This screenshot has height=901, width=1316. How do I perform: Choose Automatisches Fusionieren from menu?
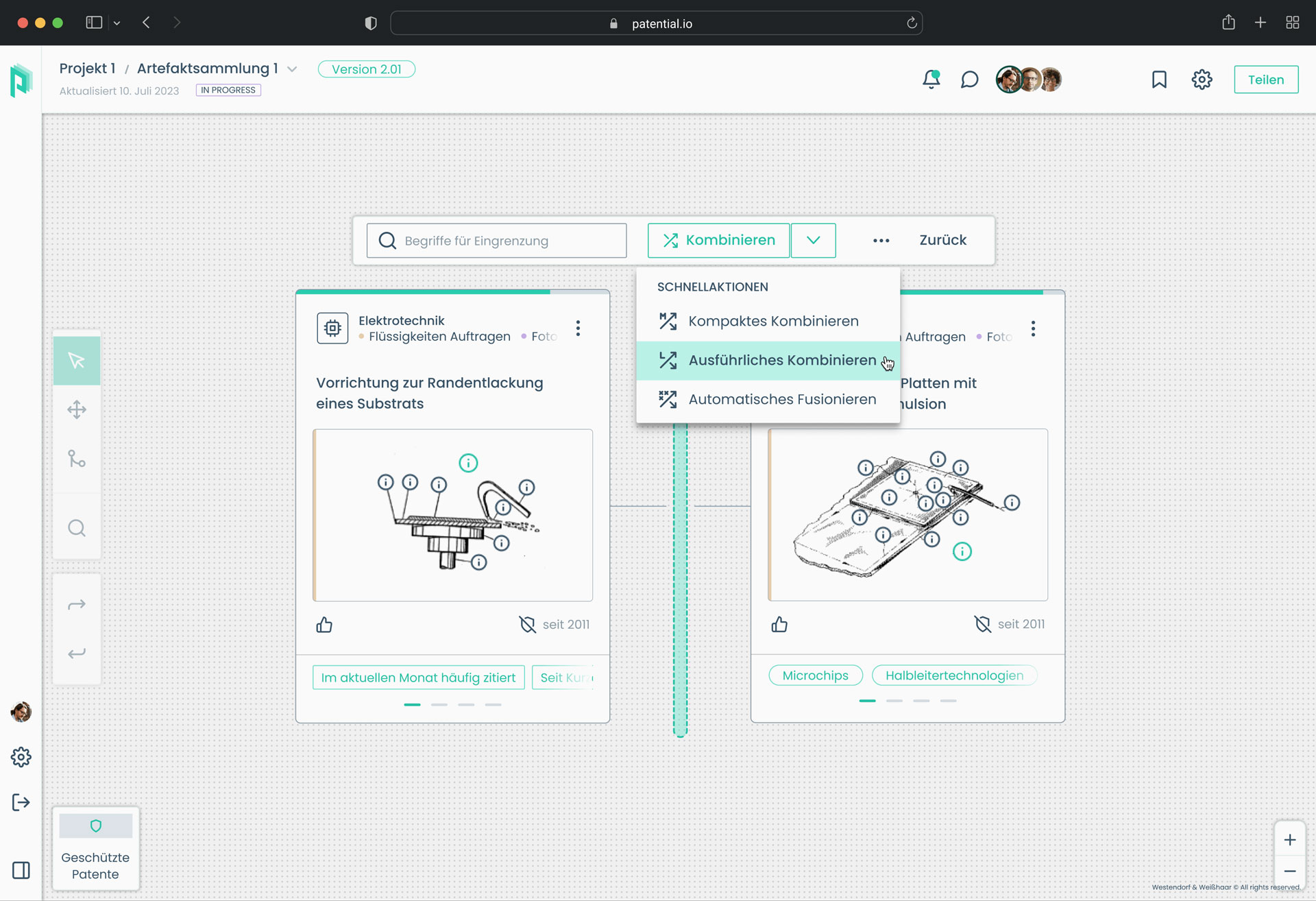click(781, 400)
